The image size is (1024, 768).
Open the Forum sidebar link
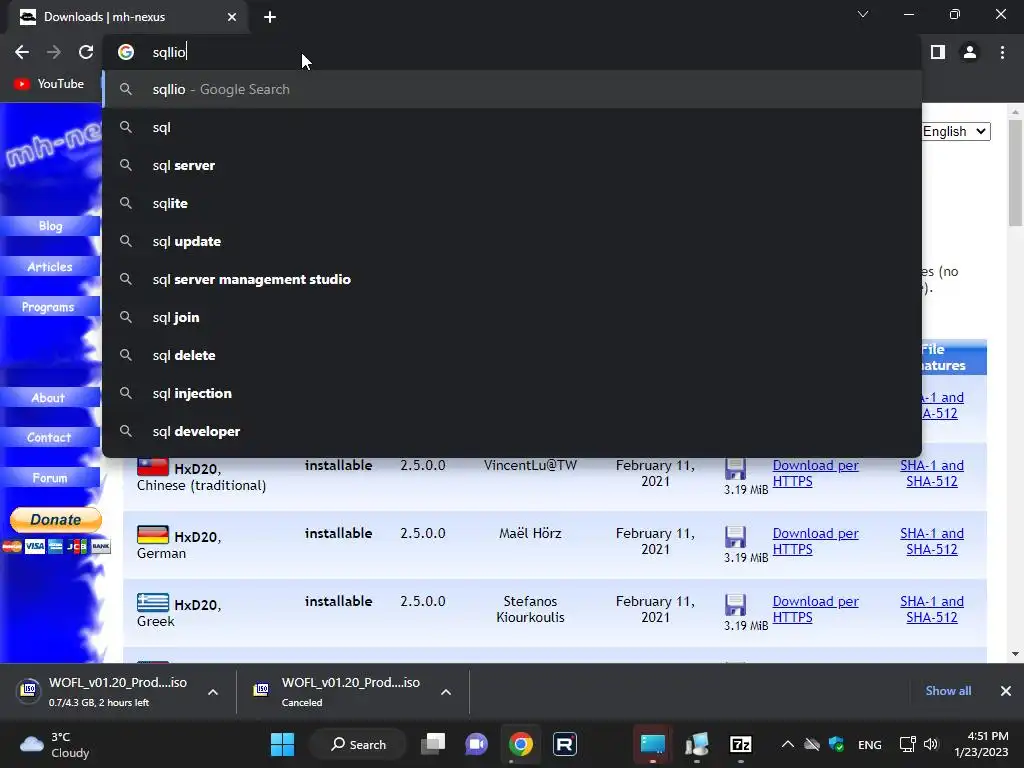point(50,478)
